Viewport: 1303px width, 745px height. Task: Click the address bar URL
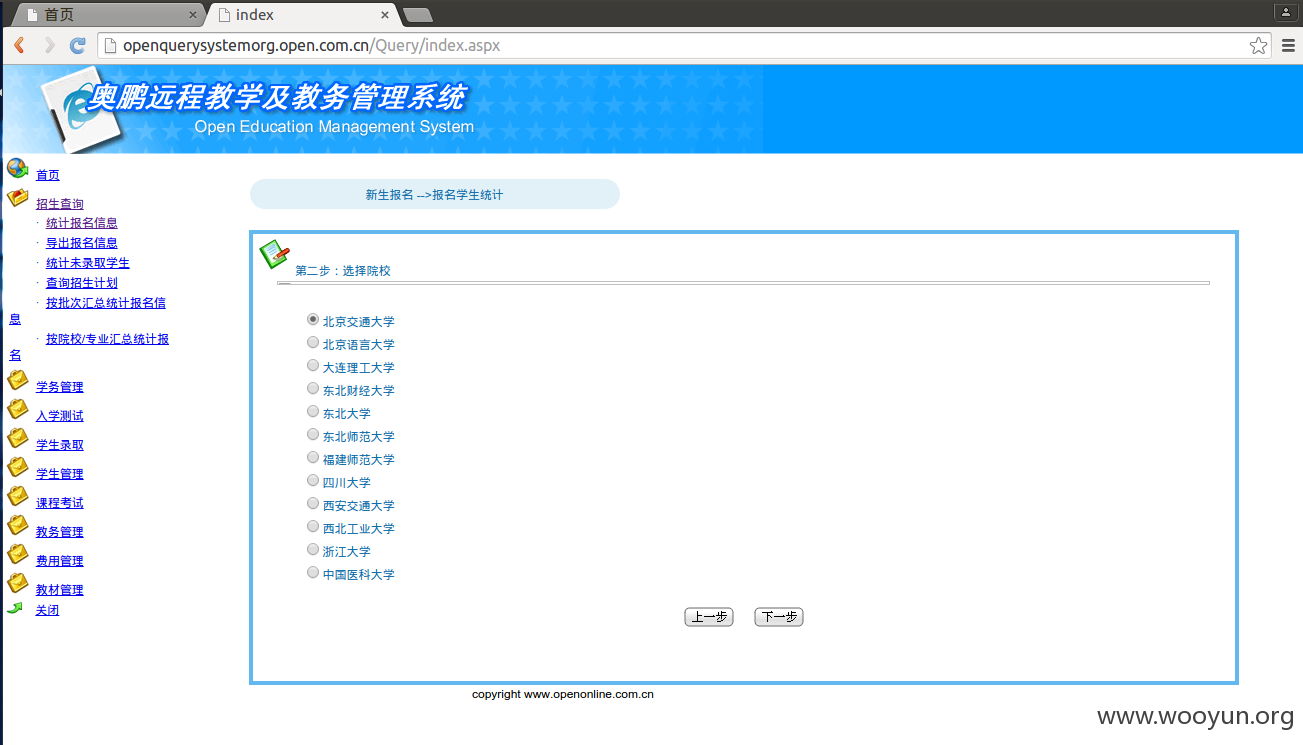(311, 45)
